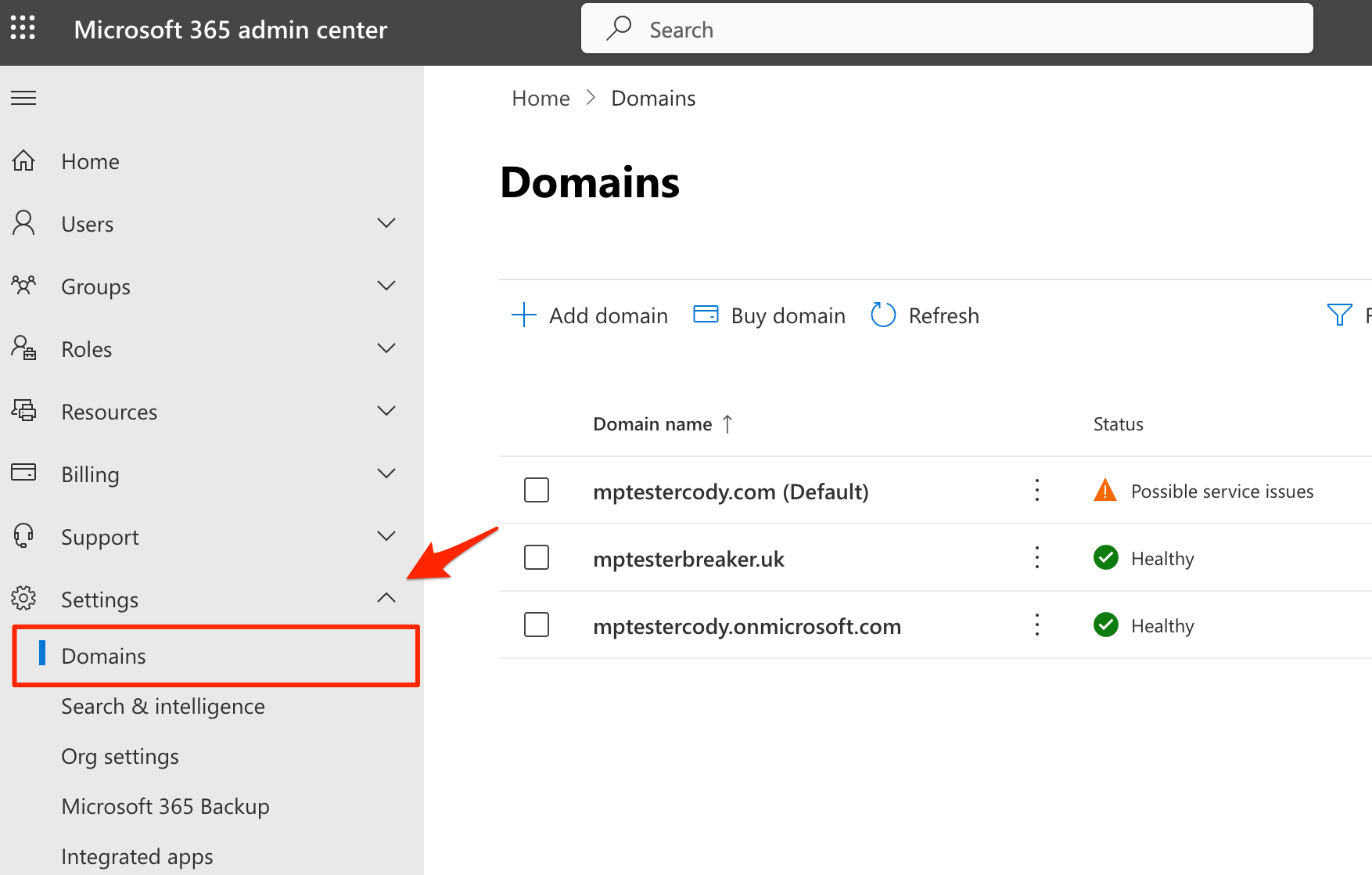Click green Healthy checkmark for mptestercody.onmicrosoft.com
This screenshot has width=1372, height=875.
tap(1106, 625)
